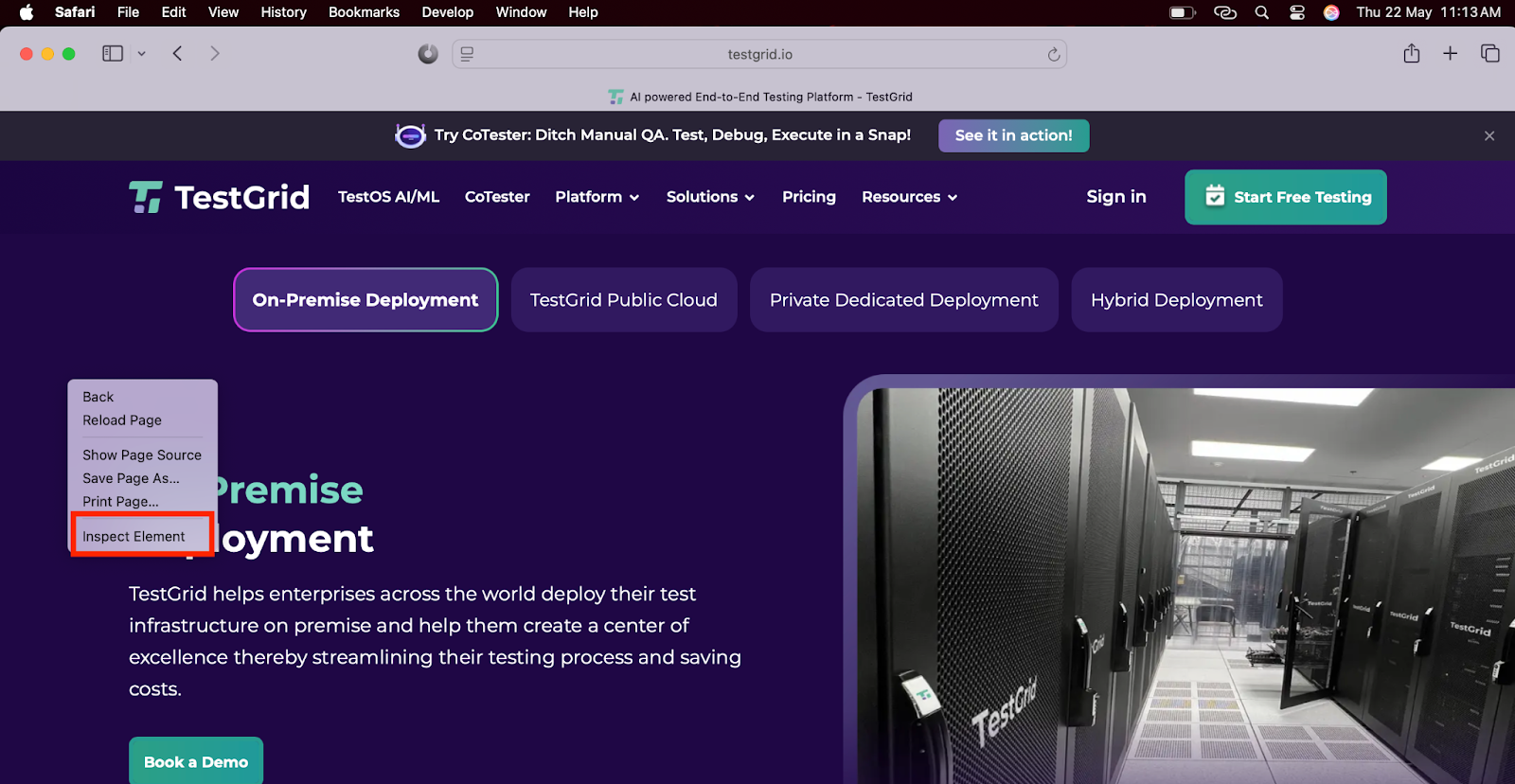1515x784 pixels.
Task: Open the Share button
Action: [1412, 53]
